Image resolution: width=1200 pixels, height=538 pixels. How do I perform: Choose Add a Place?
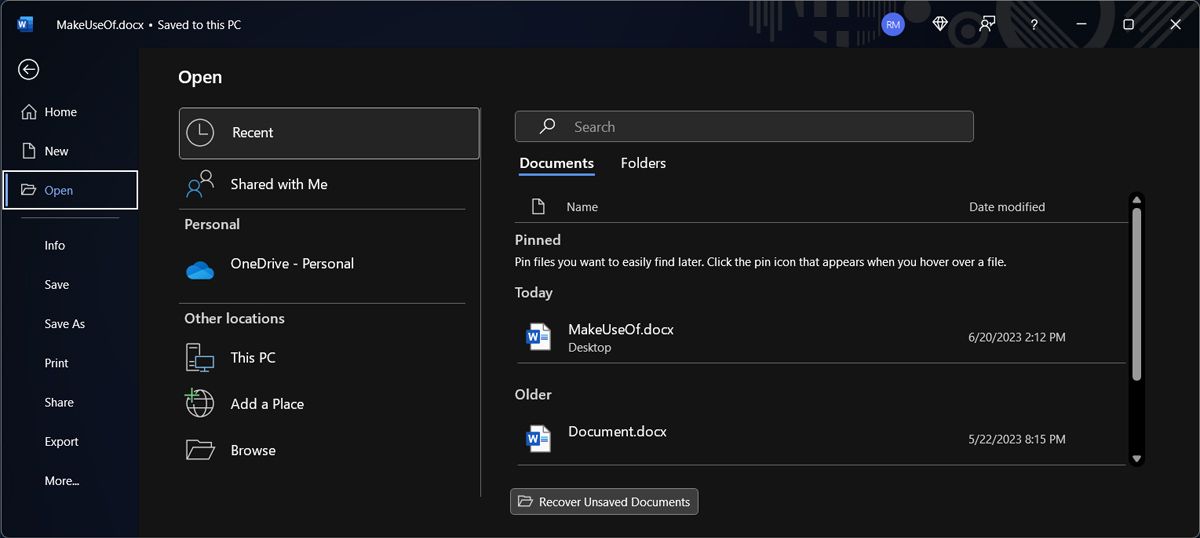[322, 404]
